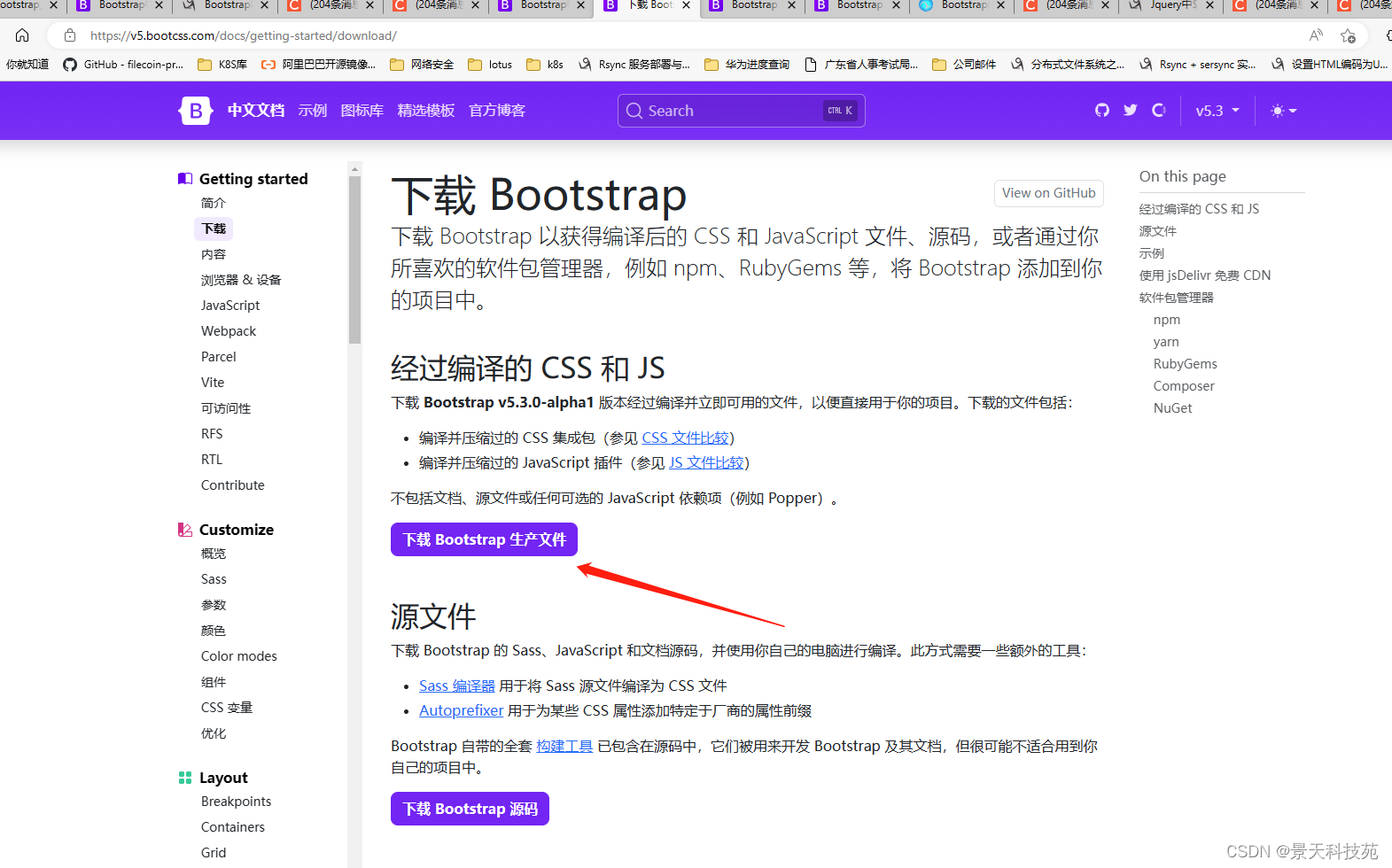Viewport: 1392px width, 868px height.
Task: Open the Rsync + sersync bookmark
Action: point(1197,65)
